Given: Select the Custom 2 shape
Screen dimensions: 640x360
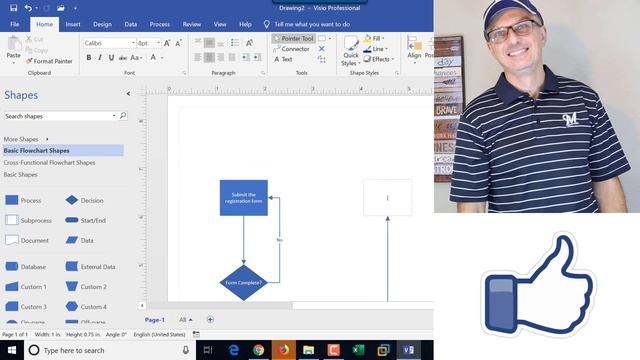Looking at the screenshot, I should coord(86,287).
